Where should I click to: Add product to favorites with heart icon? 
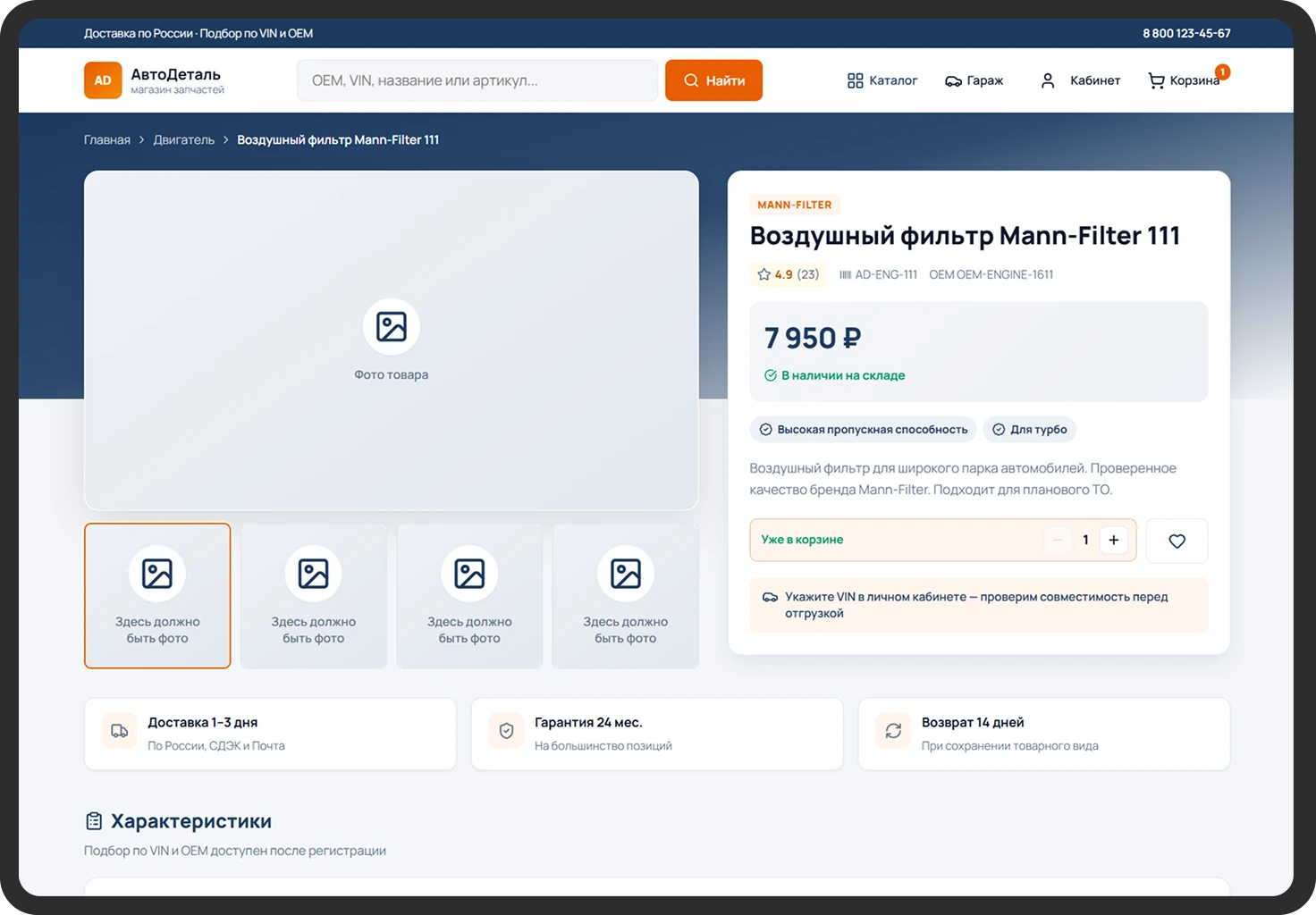click(1177, 541)
